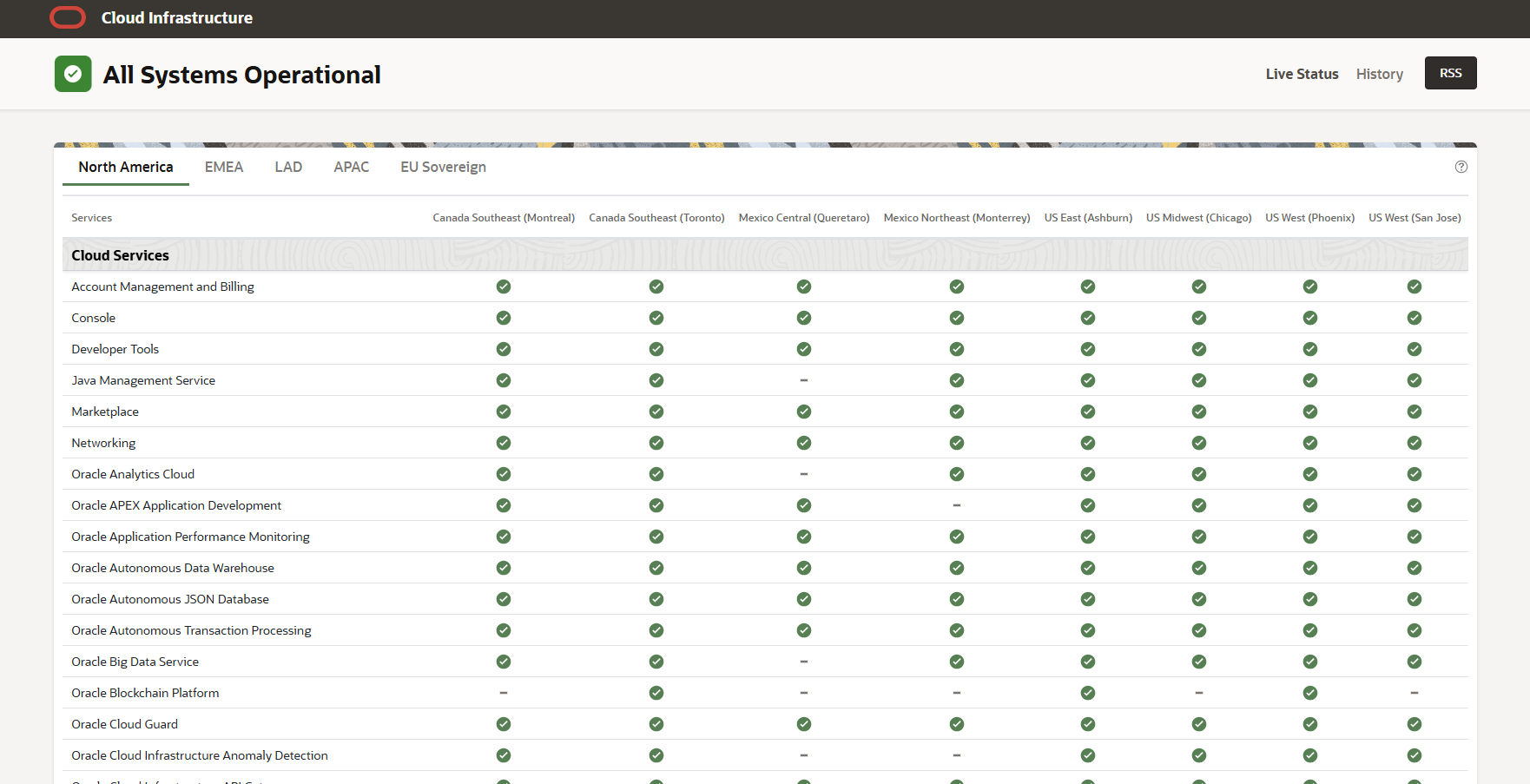Click the Networking service name

[103, 443]
